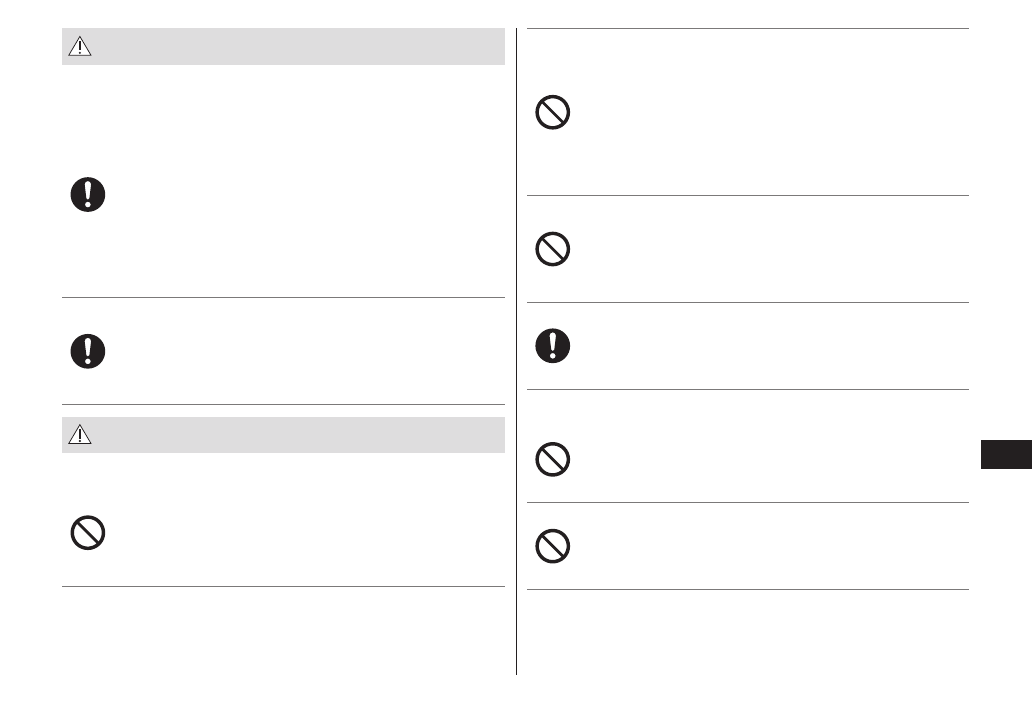Image resolution: width=1032 pixels, height=726 pixels.
Task: Select the black tab on the right page edge
Action: tap(1005, 453)
